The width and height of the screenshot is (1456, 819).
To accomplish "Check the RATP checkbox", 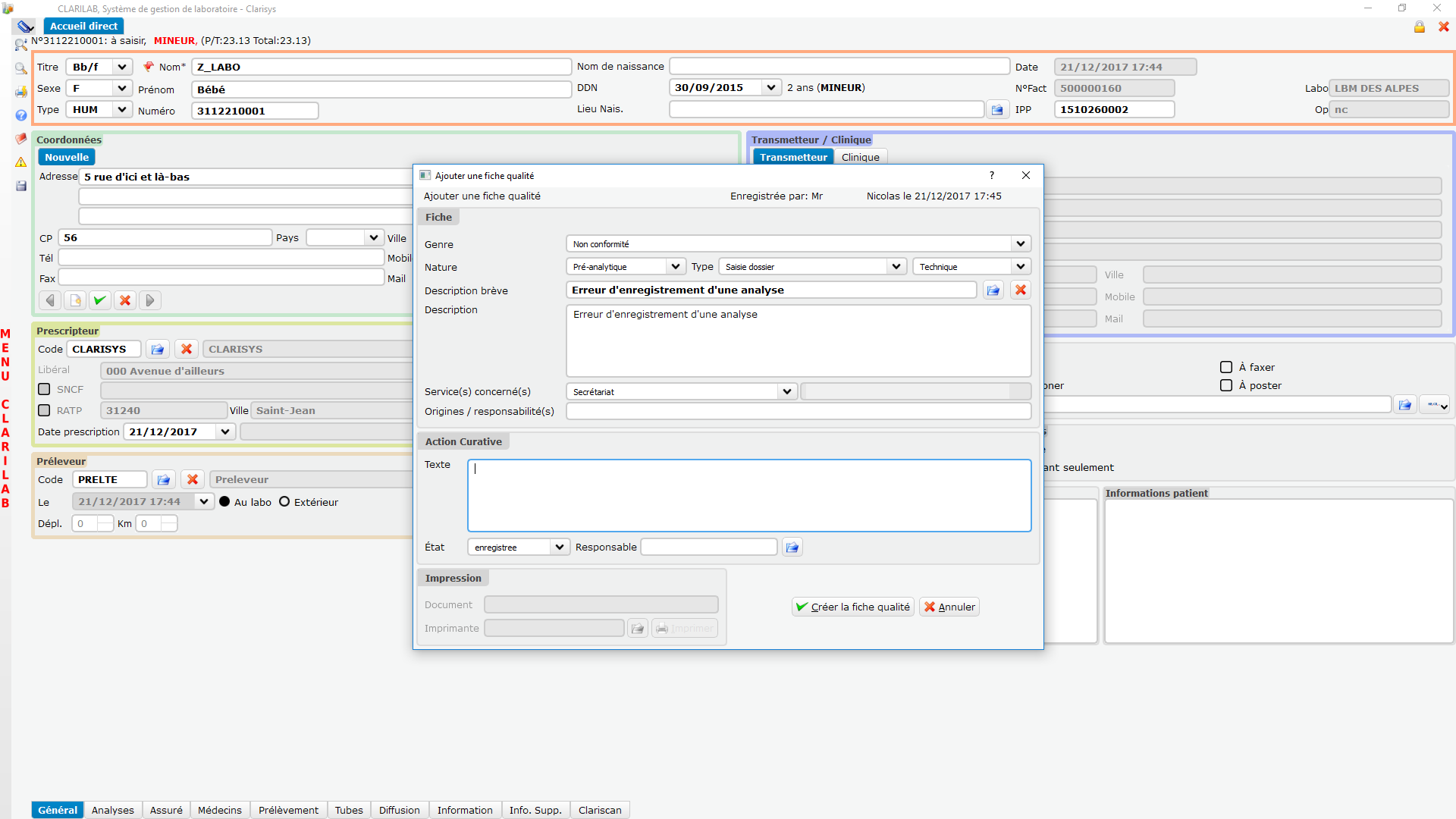I will click(44, 411).
